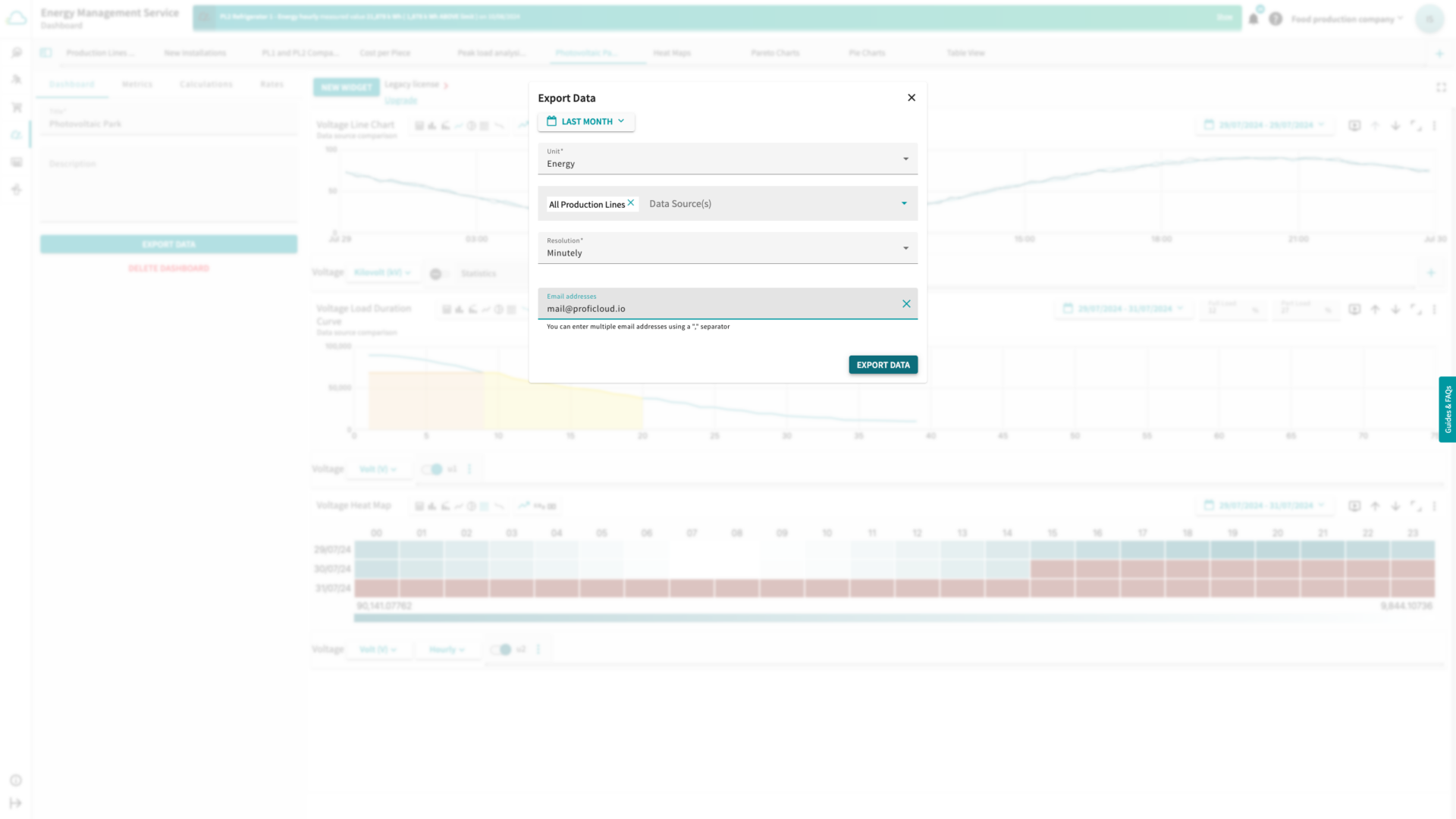The image size is (1456, 819).
Task: Select the shopping cart icon in the sidebar
Action: coord(16,107)
